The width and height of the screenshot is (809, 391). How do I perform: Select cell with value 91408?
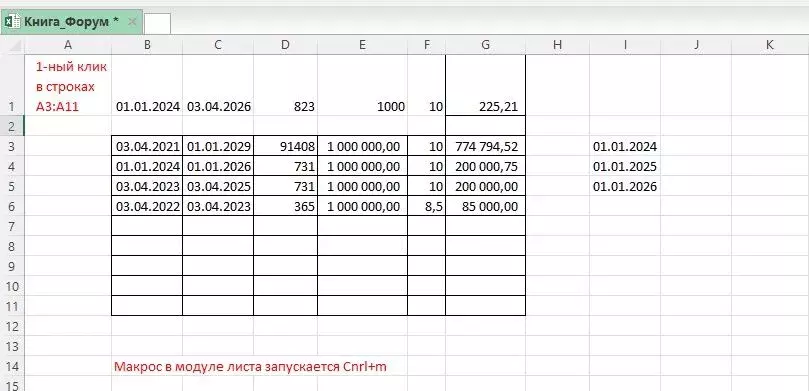coord(285,146)
